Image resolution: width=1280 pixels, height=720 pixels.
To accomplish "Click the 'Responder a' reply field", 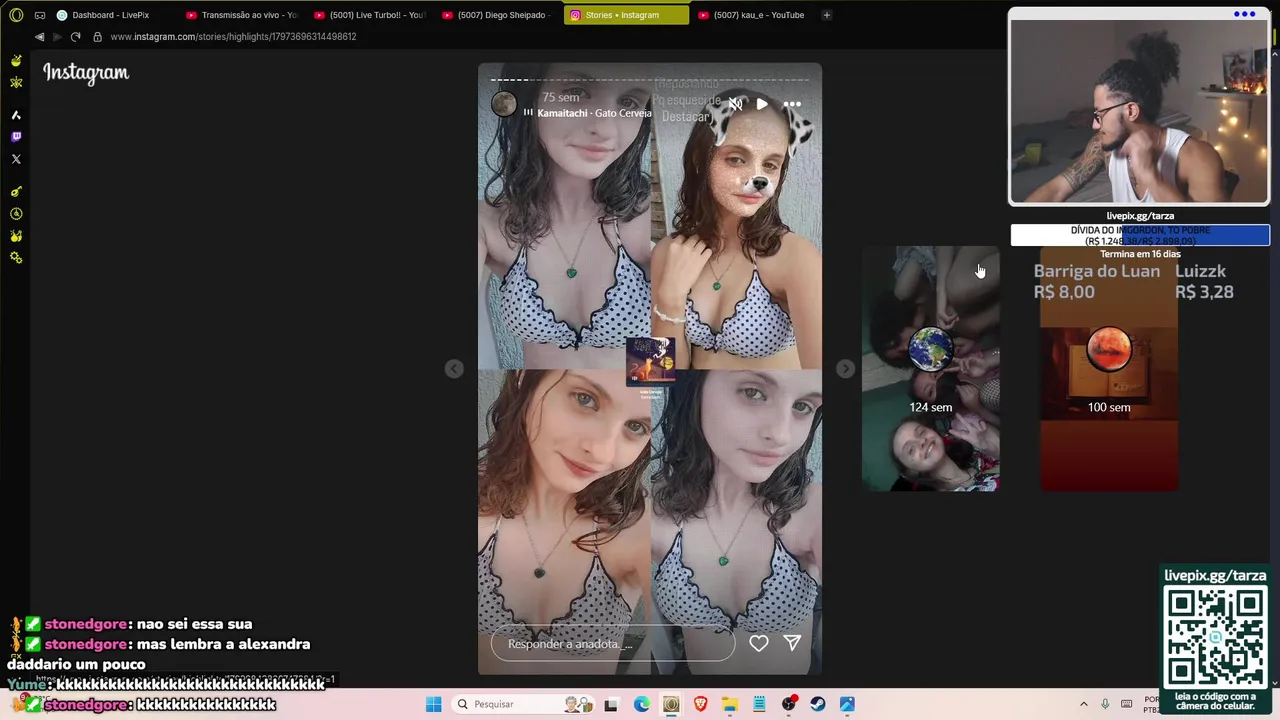I will click(x=612, y=644).
